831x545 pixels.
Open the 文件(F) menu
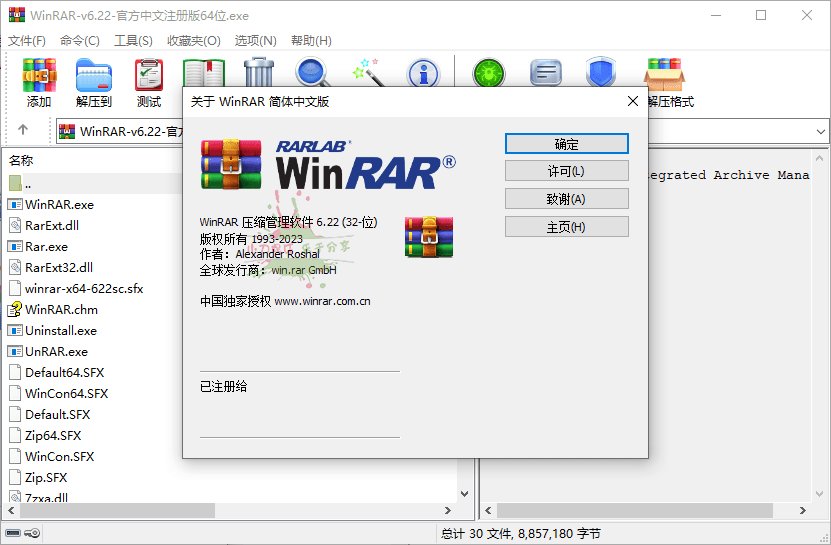pos(27,41)
